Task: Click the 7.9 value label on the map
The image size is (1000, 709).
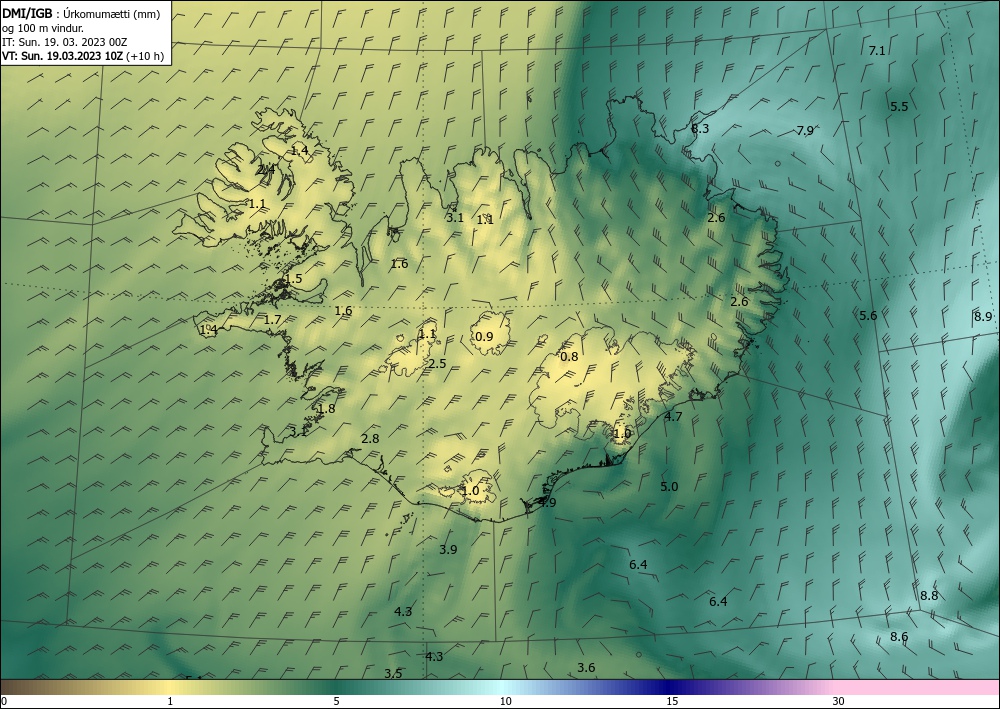Action: point(805,131)
